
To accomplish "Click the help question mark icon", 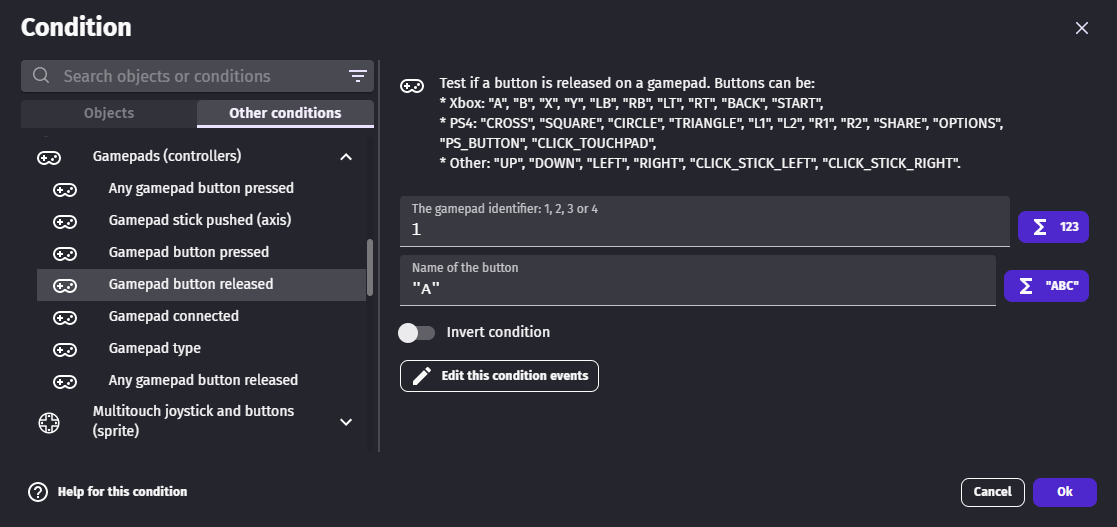I will (x=38, y=492).
